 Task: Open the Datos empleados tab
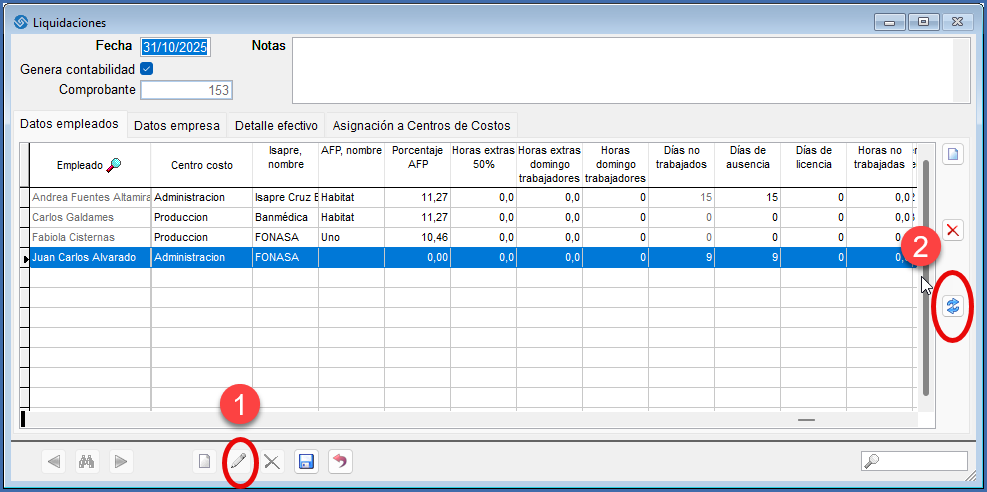point(69,123)
